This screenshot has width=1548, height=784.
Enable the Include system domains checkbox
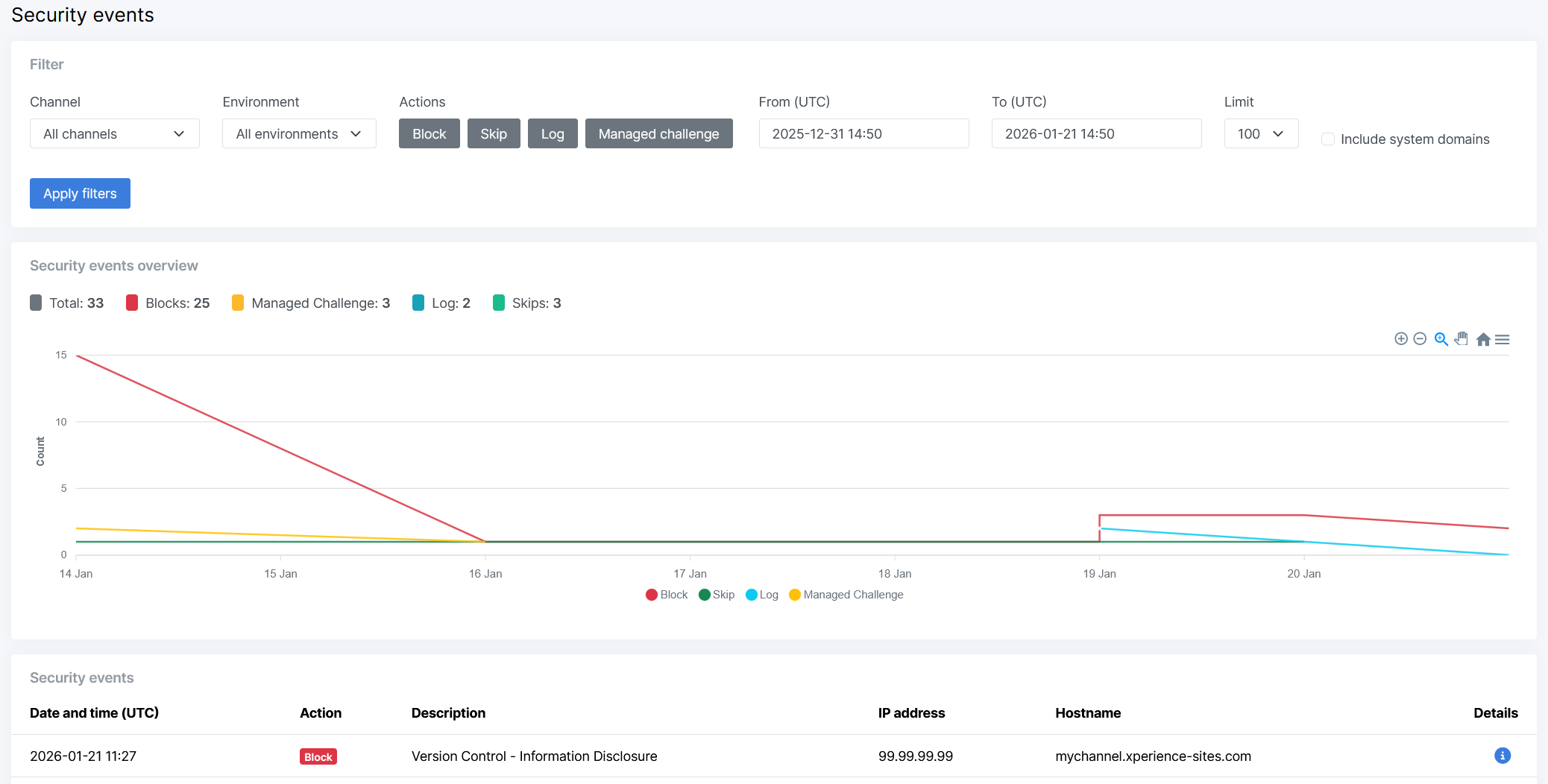pos(1328,139)
